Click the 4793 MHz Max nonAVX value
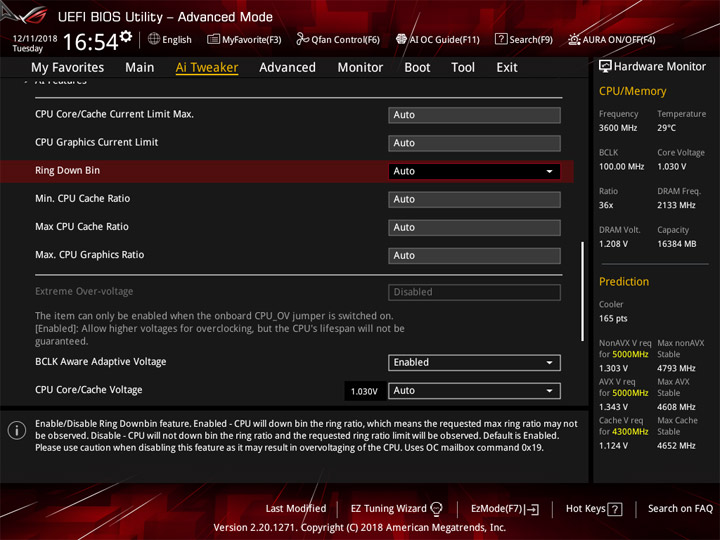 676,368
